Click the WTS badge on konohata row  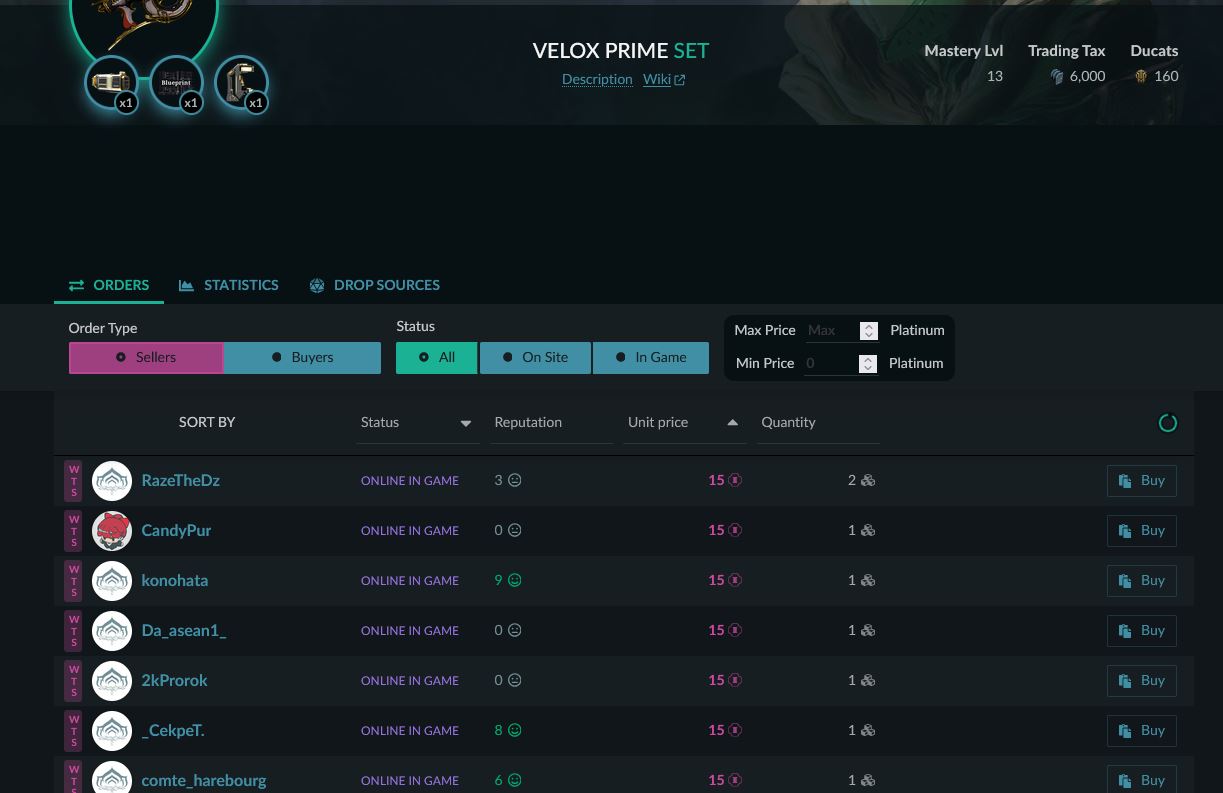tap(73, 581)
